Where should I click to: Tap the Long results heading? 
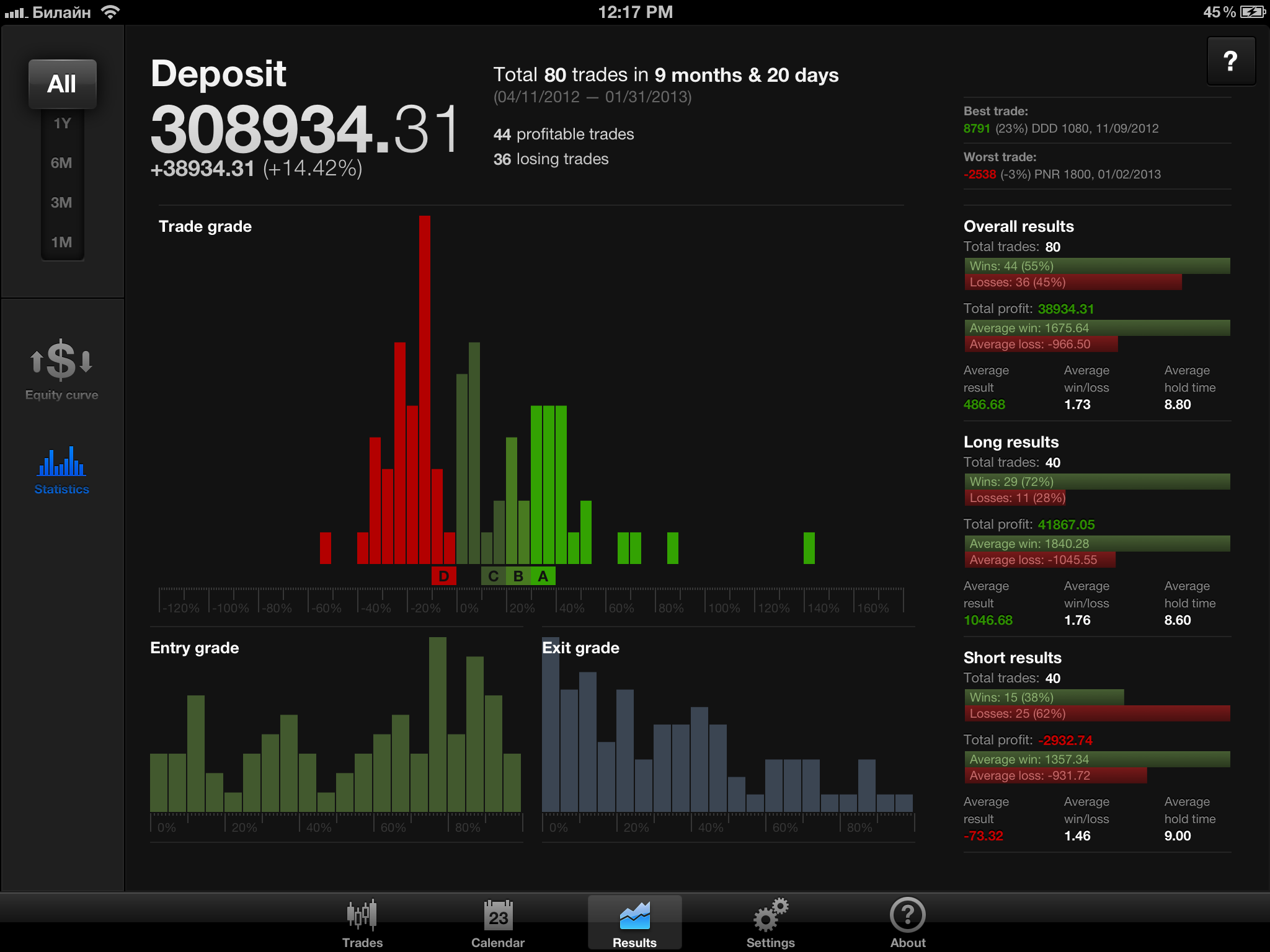pyautogui.click(x=1011, y=442)
